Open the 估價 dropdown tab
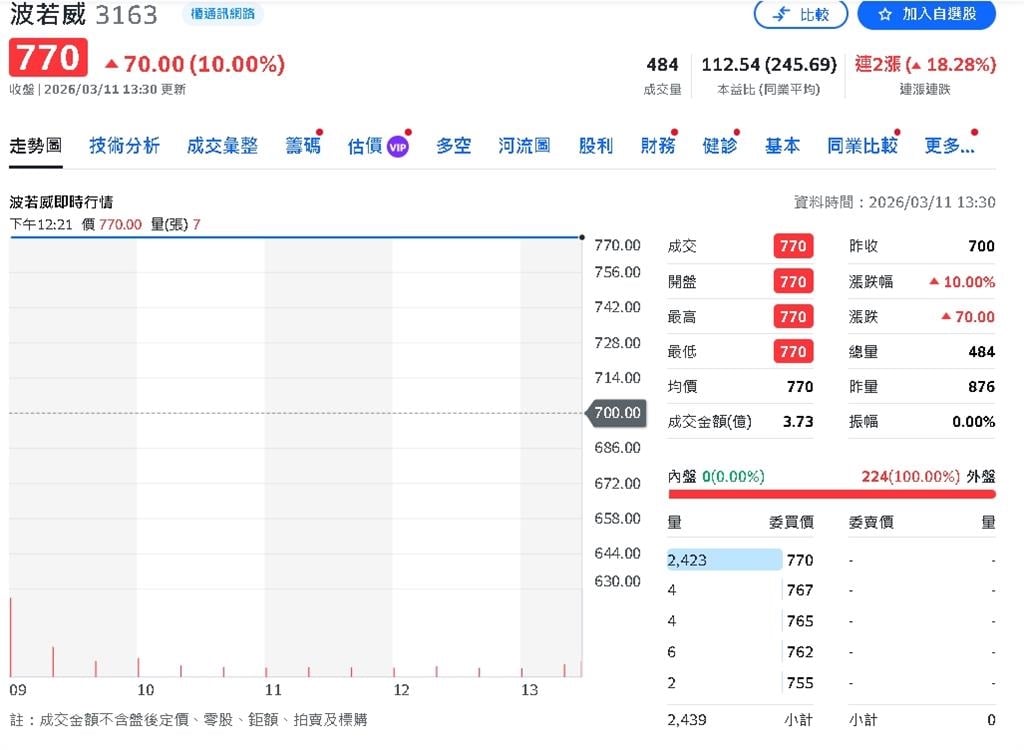Screen dimensions: 1024x750 click(367, 145)
